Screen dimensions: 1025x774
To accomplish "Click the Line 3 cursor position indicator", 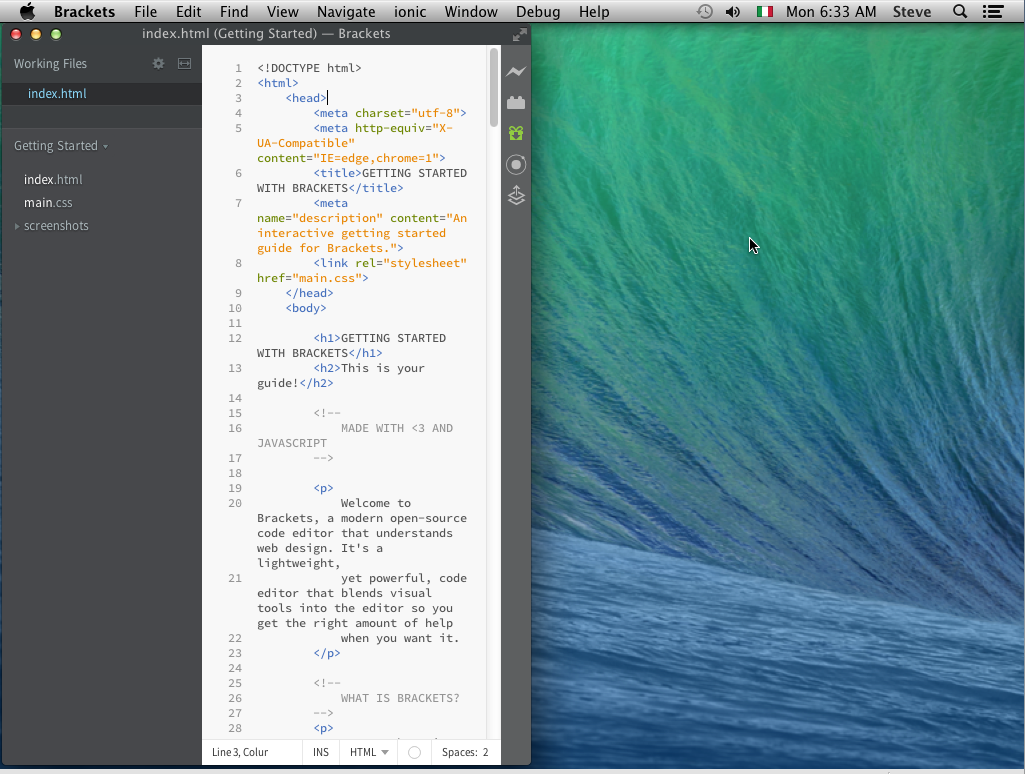I will pyautogui.click(x=240, y=752).
